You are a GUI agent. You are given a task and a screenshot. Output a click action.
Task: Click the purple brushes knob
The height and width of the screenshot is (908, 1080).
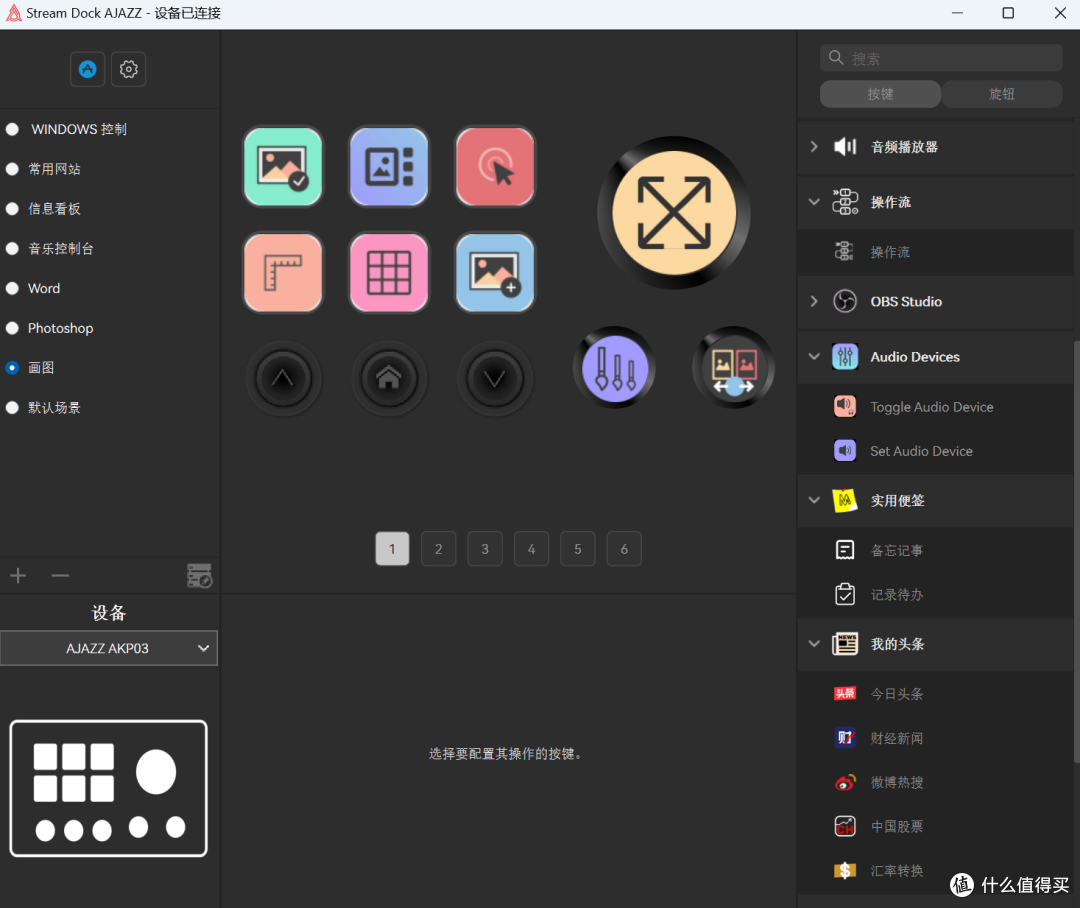[x=614, y=367]
